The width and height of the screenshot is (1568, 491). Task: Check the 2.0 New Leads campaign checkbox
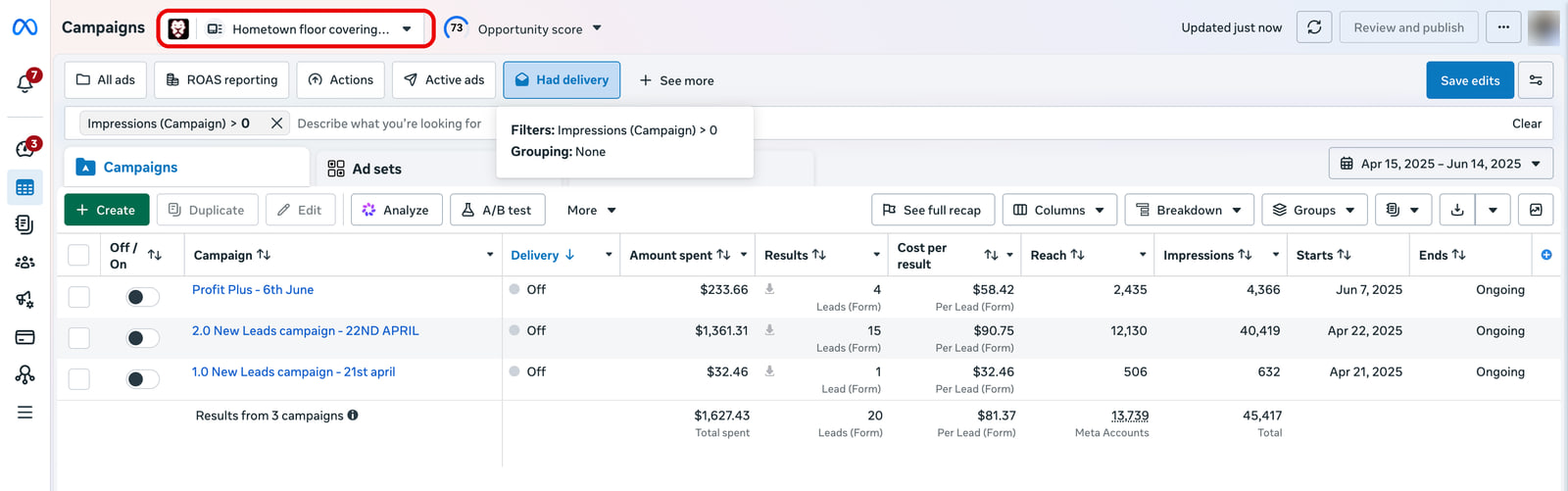(x=78, y=338)
